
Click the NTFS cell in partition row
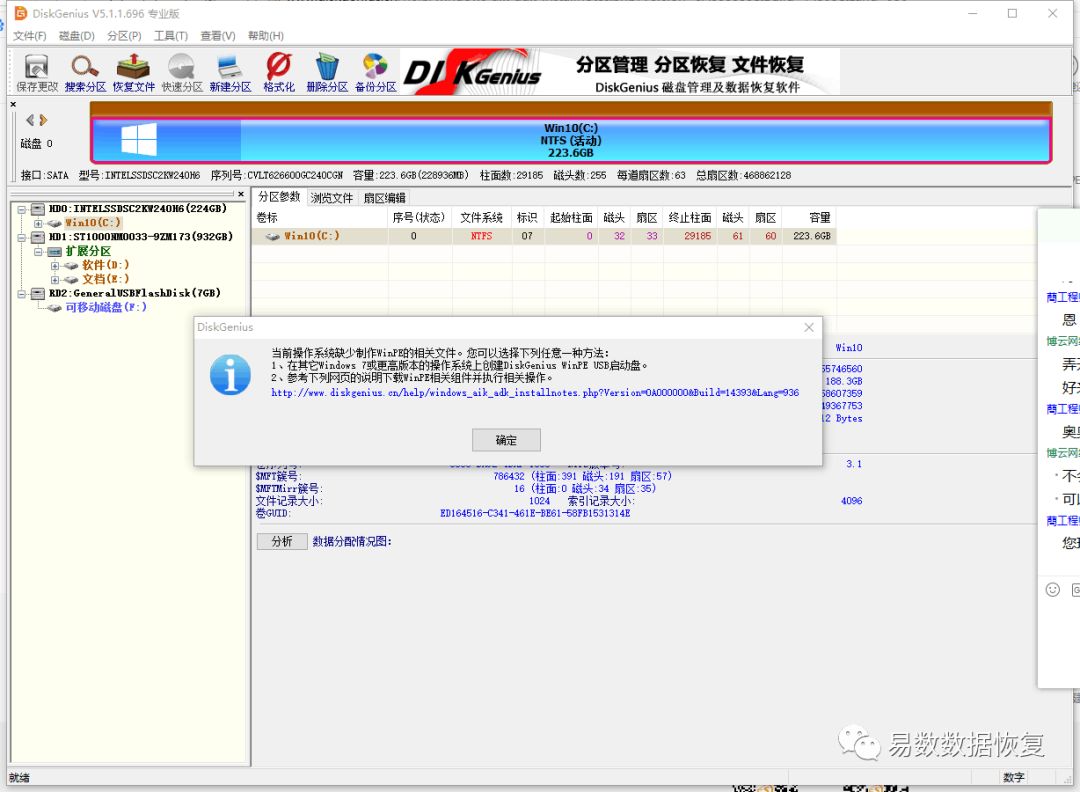(x=481, y=236)
